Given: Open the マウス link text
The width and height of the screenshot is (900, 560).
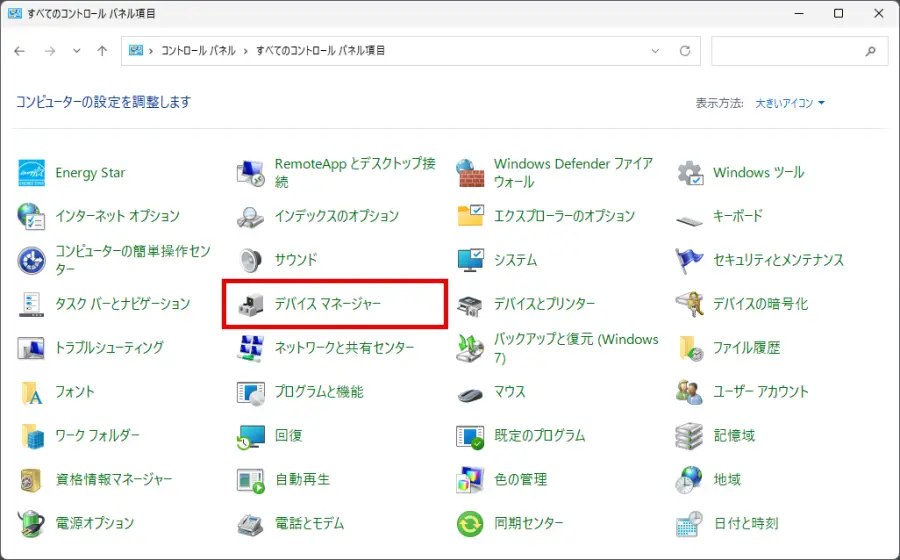Looking at the screenshot, I should click(510, 392).
